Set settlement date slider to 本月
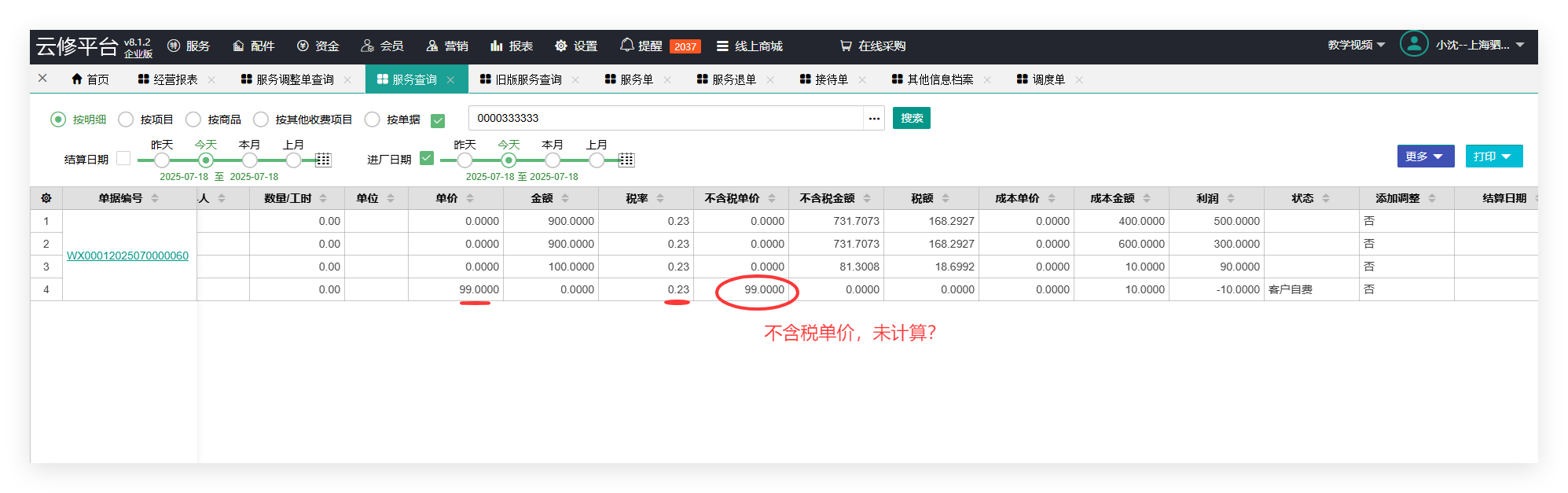 point(249,160)
